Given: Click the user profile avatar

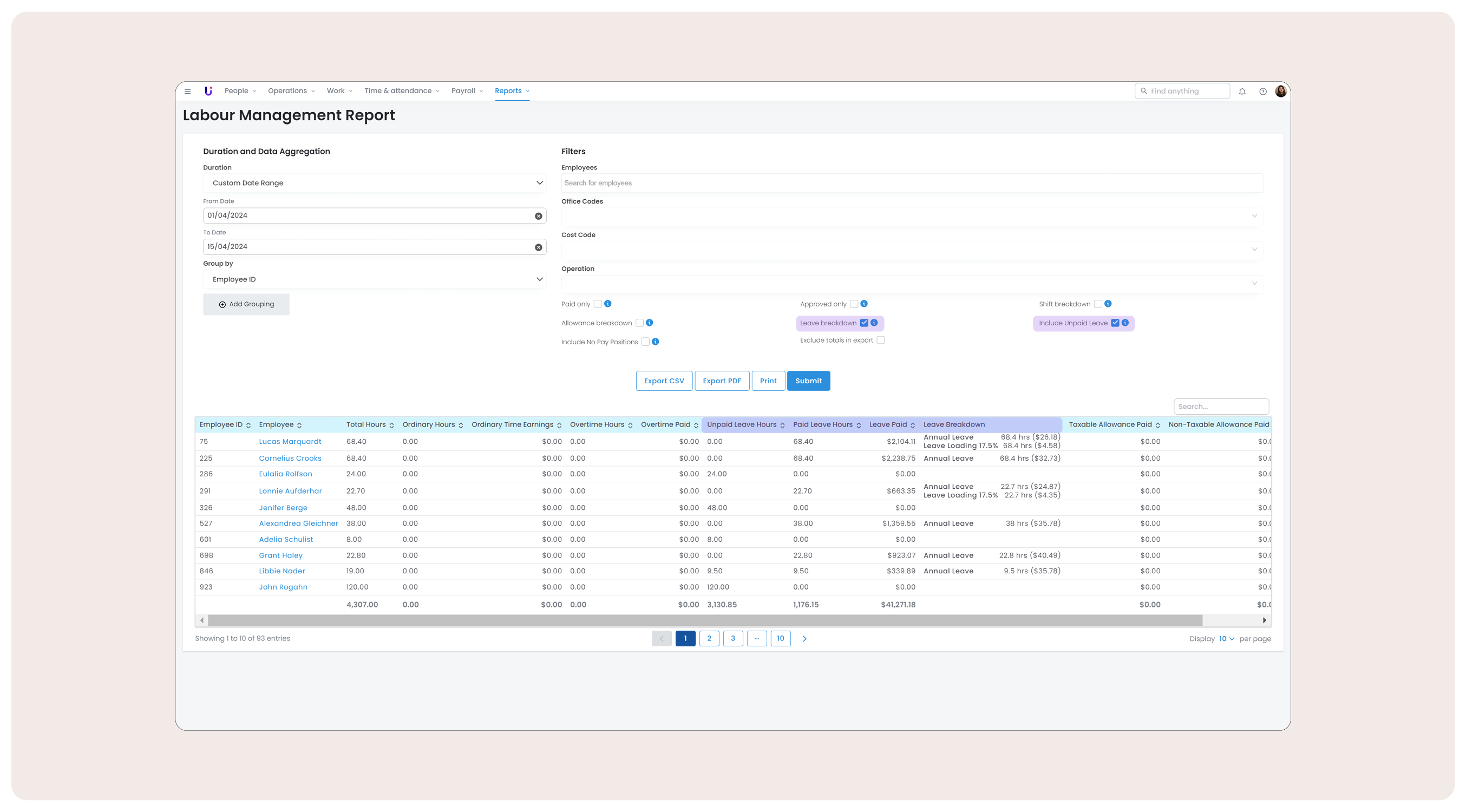Looking at the screenshot, I should (x=1281, y=91).
